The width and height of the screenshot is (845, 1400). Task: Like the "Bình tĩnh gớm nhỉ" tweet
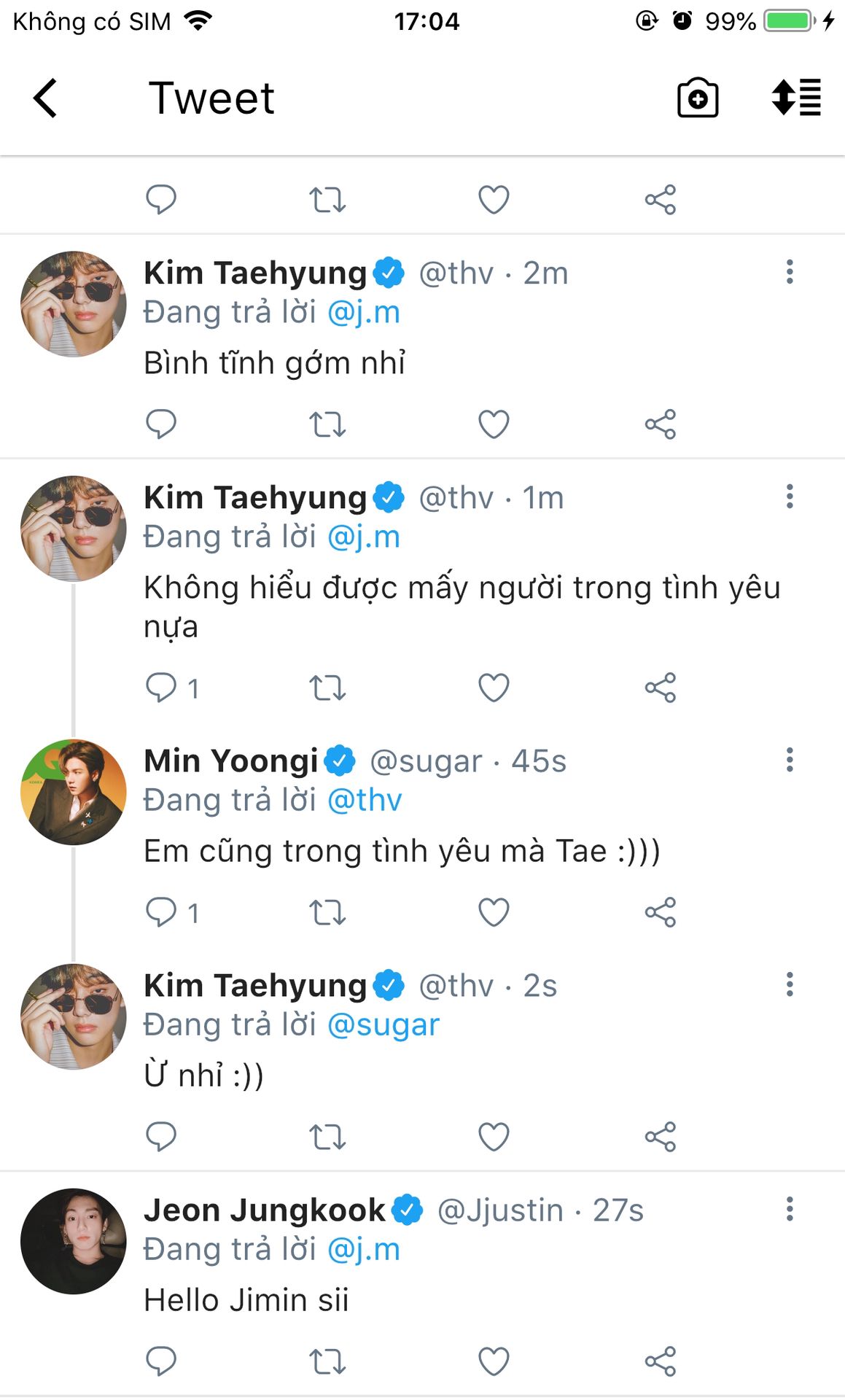click(x=494, y=424)
